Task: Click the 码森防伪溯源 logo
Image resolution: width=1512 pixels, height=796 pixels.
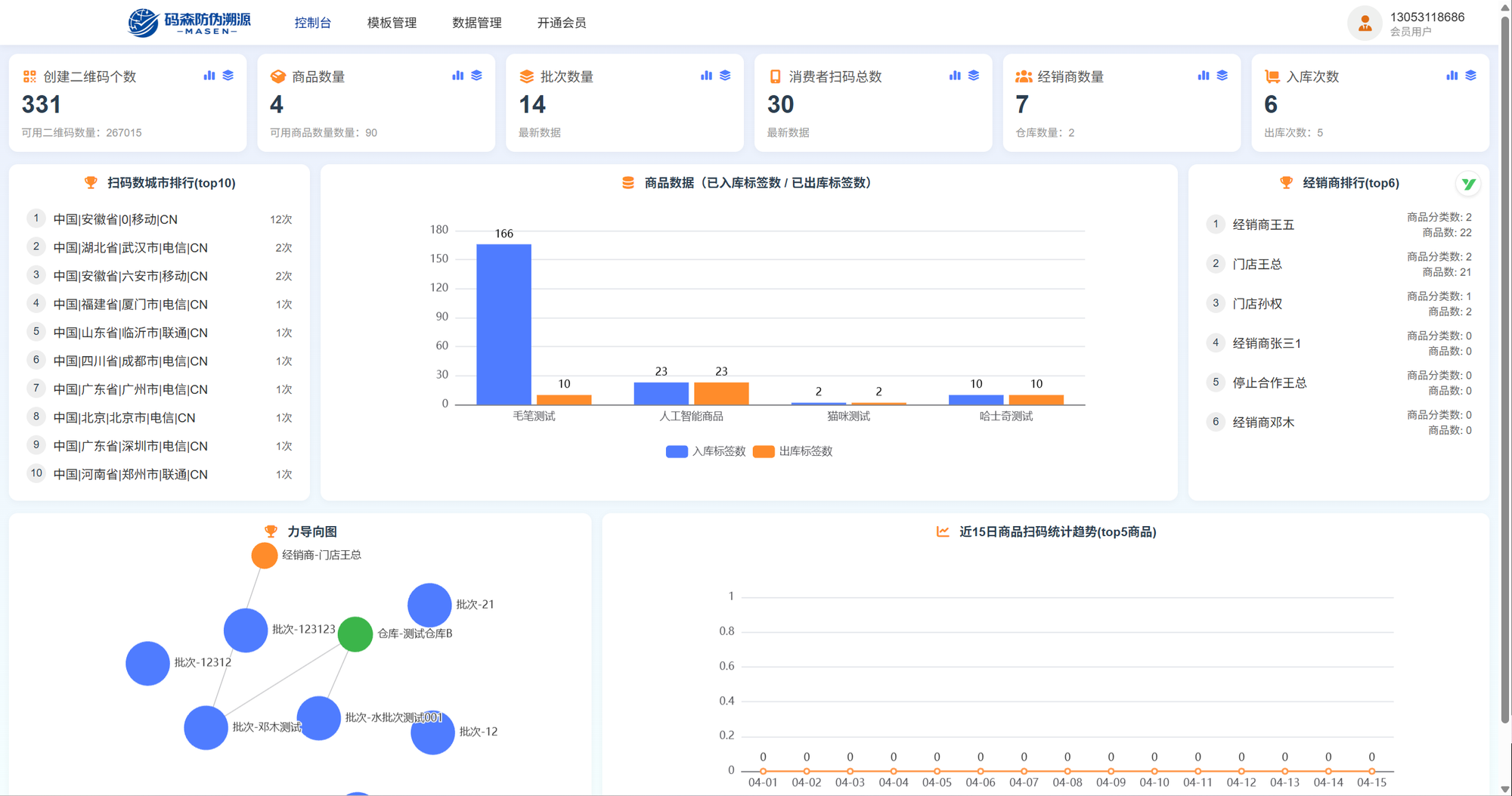Action: [x=190, y=23]
